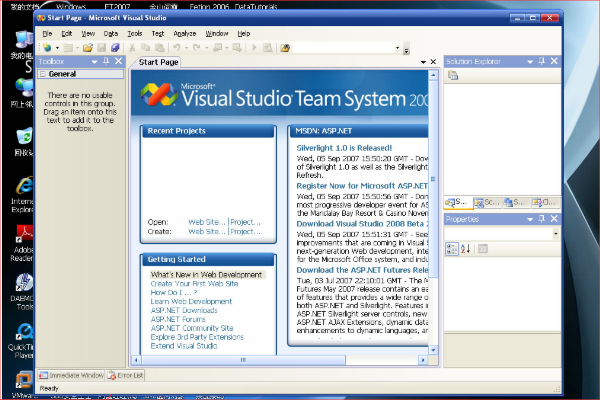Toggle auto-hide pin on Solution Explorer
The height and width of the screenshot is (400, 600).
[541, 61]
